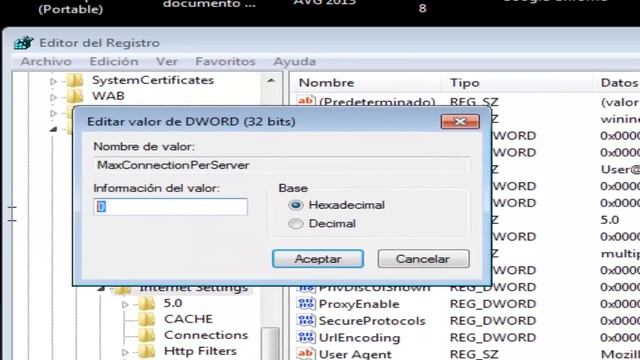Click the CACHE folder icon
This screenshot has height=360, width=640.
[x=147, y=319]
